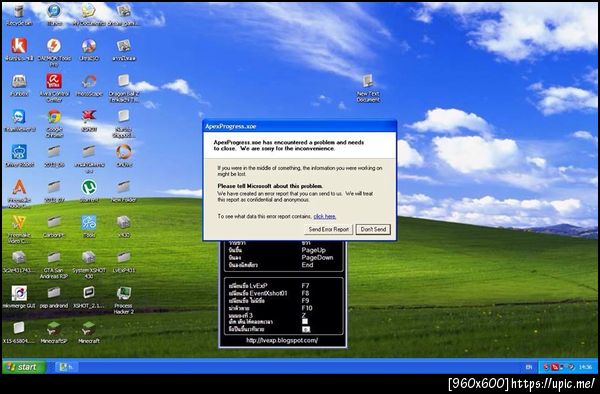Open the UltraISO desktop icon
Viewport: 600px width, 394px height.
tap(89, 50)
